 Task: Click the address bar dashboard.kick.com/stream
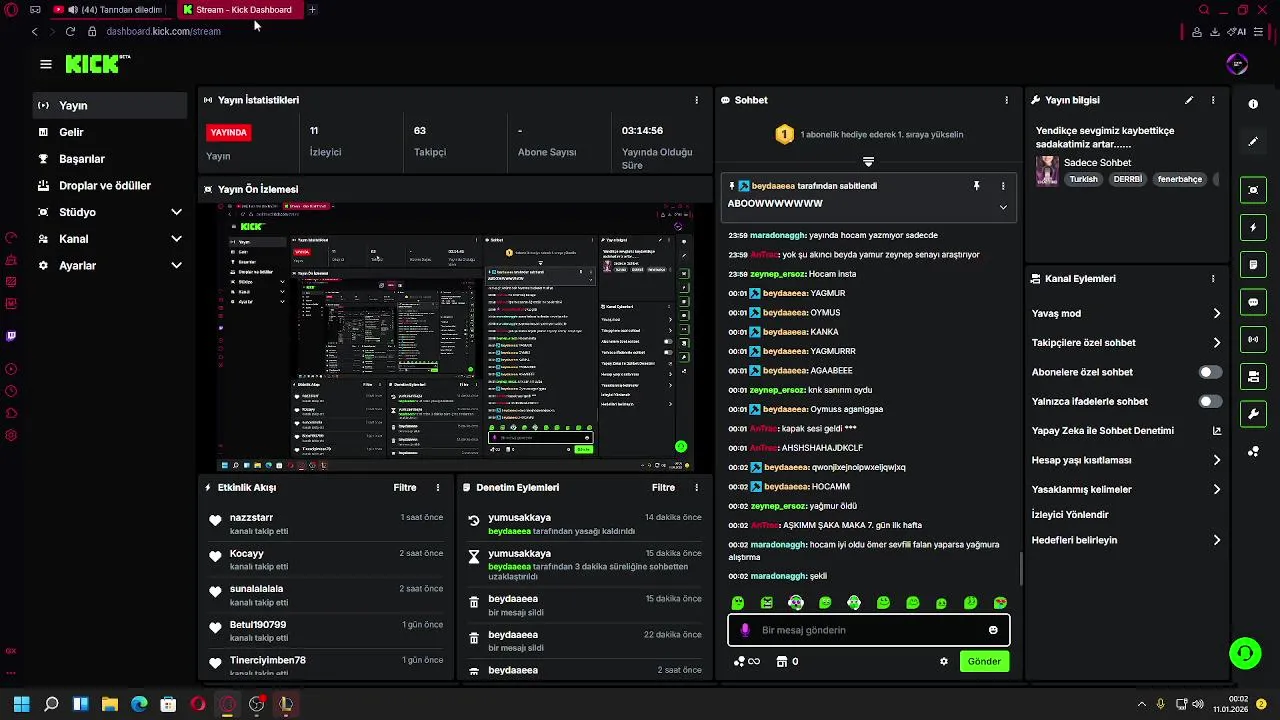click(163, 31)
